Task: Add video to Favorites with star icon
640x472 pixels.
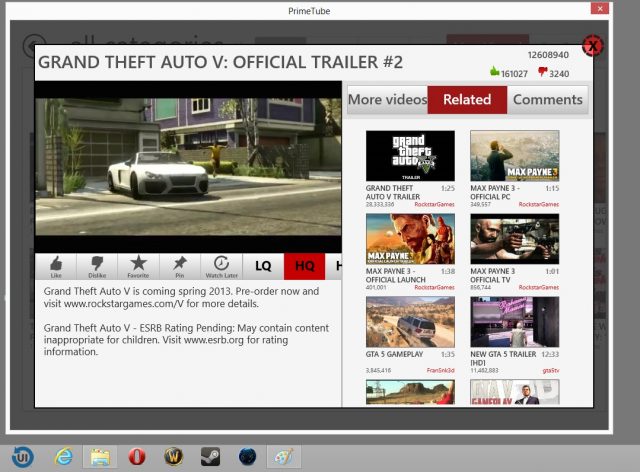Action: point(137,265)
